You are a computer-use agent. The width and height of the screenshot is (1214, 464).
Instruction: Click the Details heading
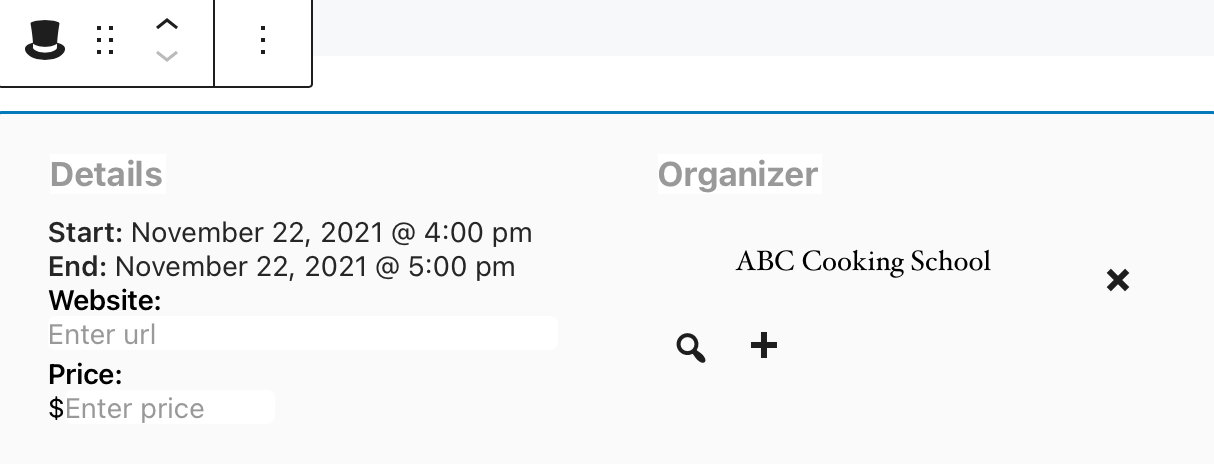(106, 174)
